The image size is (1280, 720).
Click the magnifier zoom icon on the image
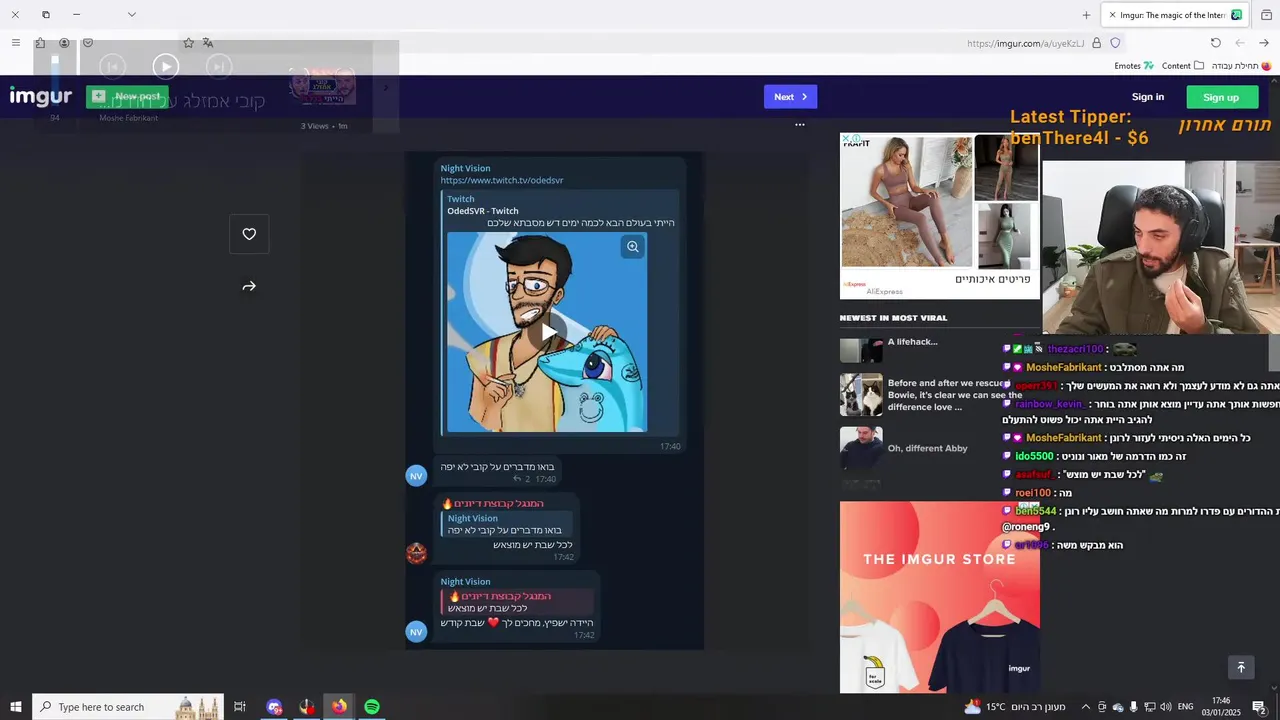point(632,246)
